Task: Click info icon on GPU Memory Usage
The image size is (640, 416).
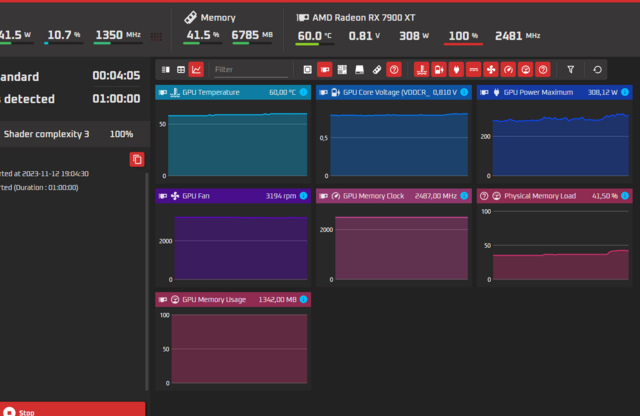Action: [x=303, y=299]
